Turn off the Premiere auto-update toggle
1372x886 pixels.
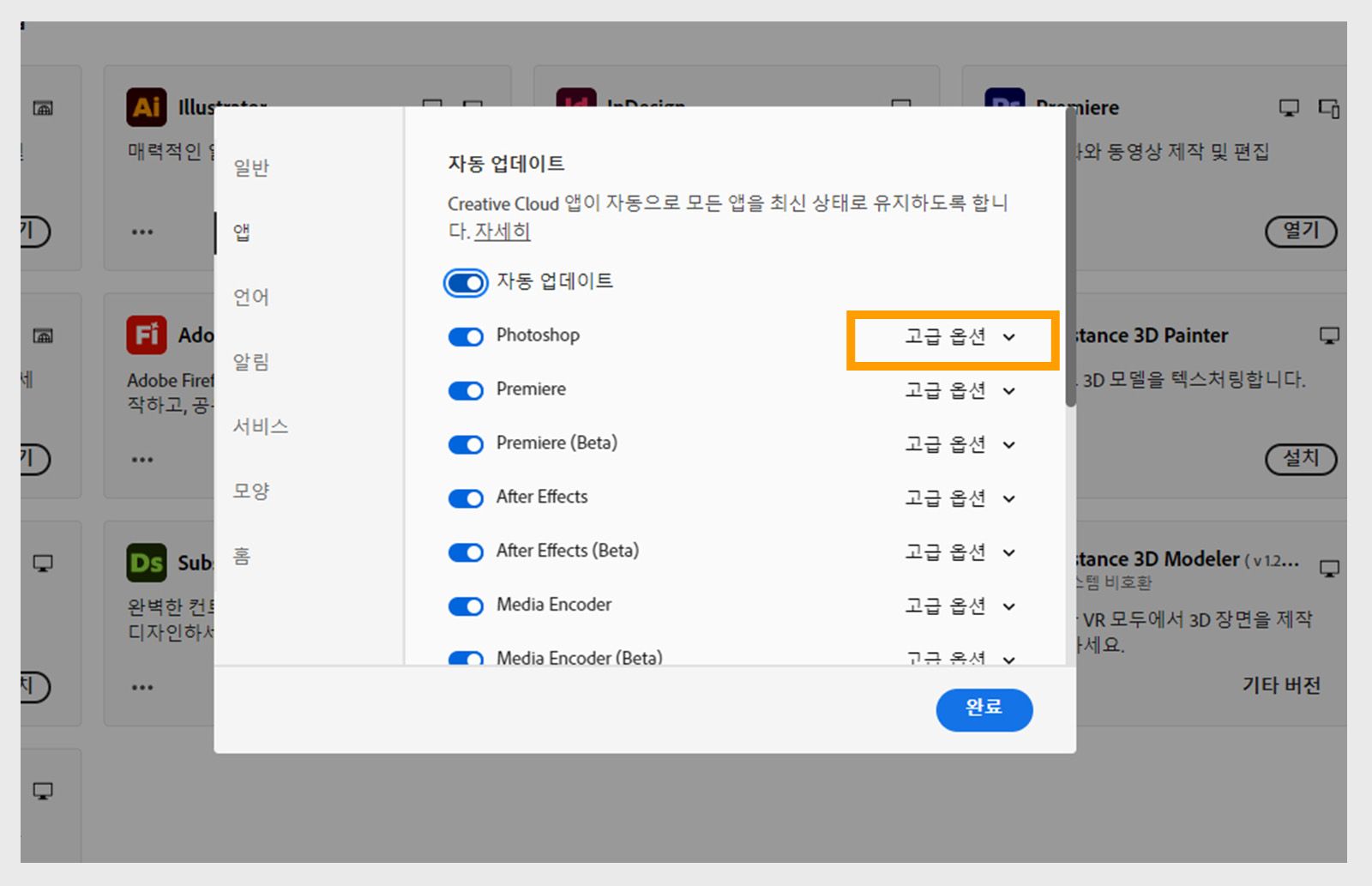[466, 391]
